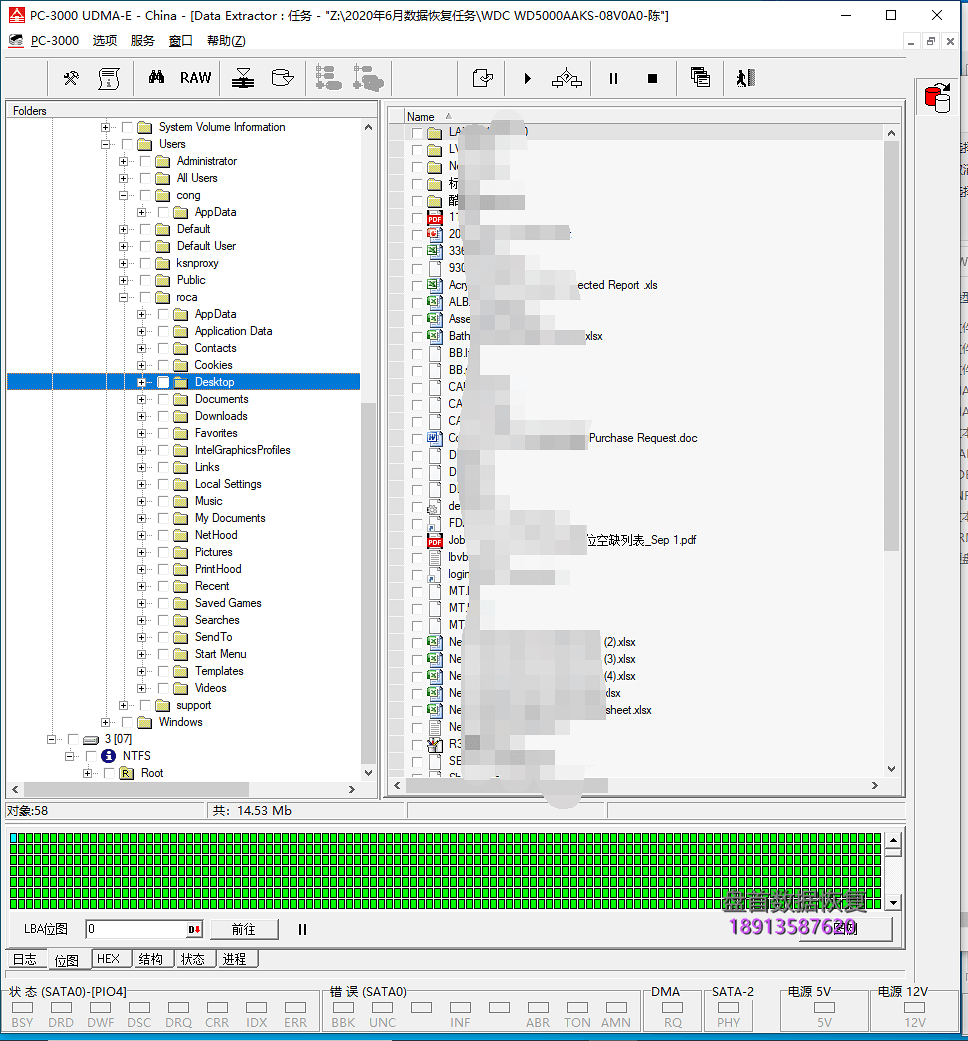The width and height of the screenshot is (968, 1041).
Task: Click the Excel icon of Bath xlsx file
Action: tap(434, 336)
